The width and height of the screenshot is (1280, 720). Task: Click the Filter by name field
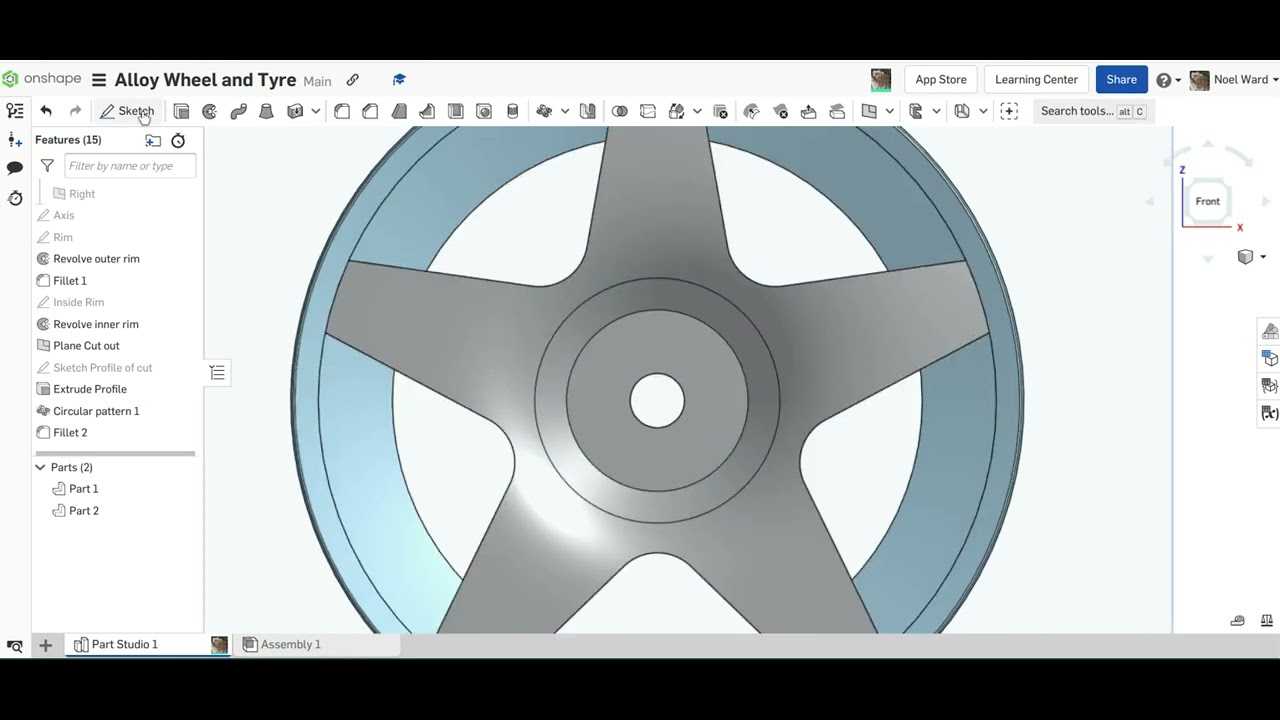[x=130, y=166]
